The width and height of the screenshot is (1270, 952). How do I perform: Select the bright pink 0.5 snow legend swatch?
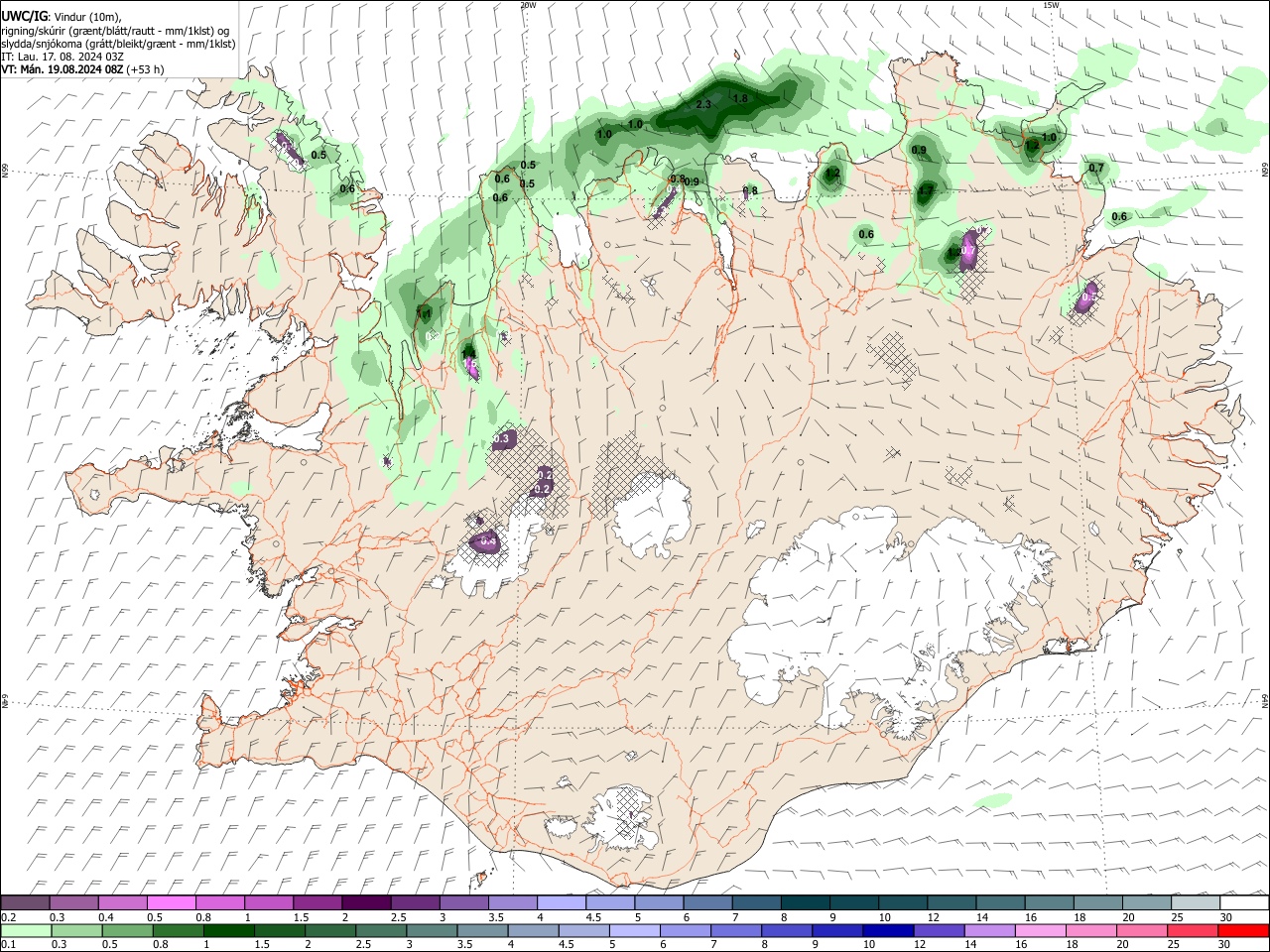[x=171, y=902]
